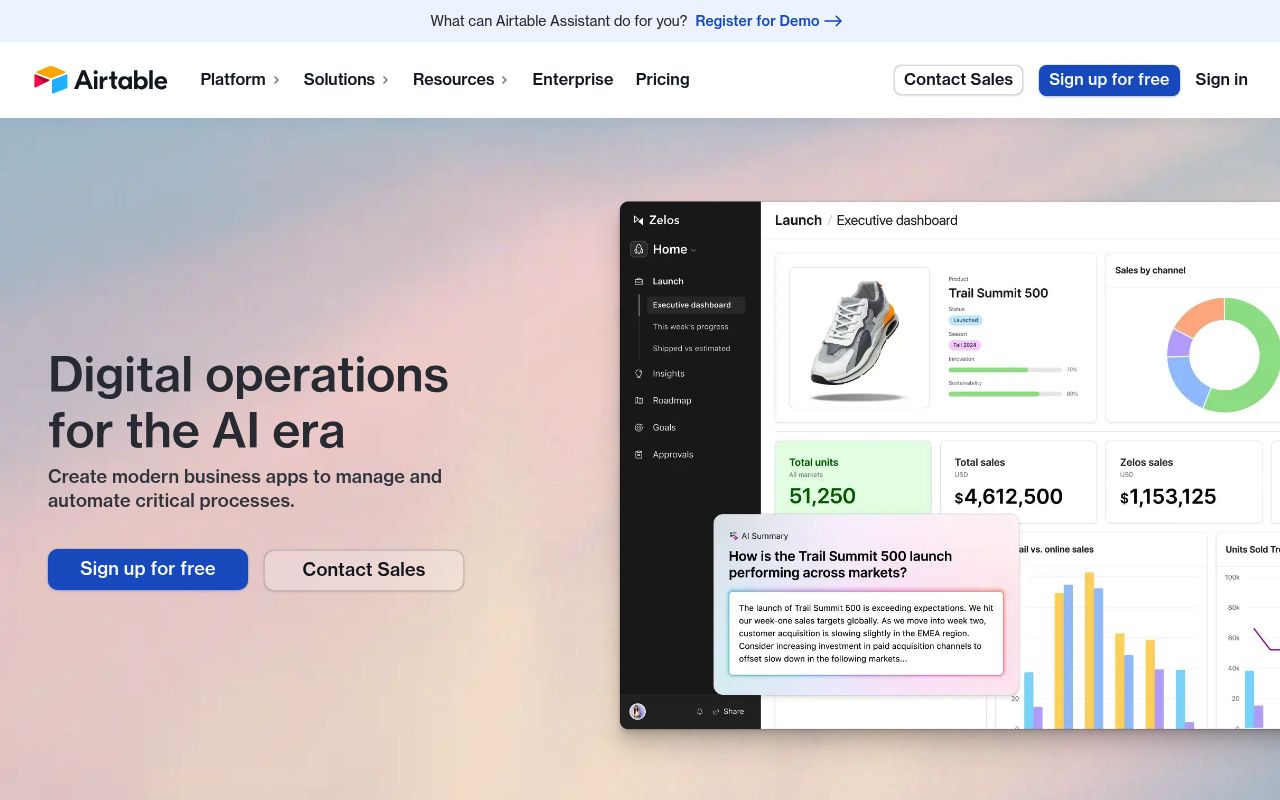
Task: Select Executive dashboard in sidebar
Action: click(695, 305)
